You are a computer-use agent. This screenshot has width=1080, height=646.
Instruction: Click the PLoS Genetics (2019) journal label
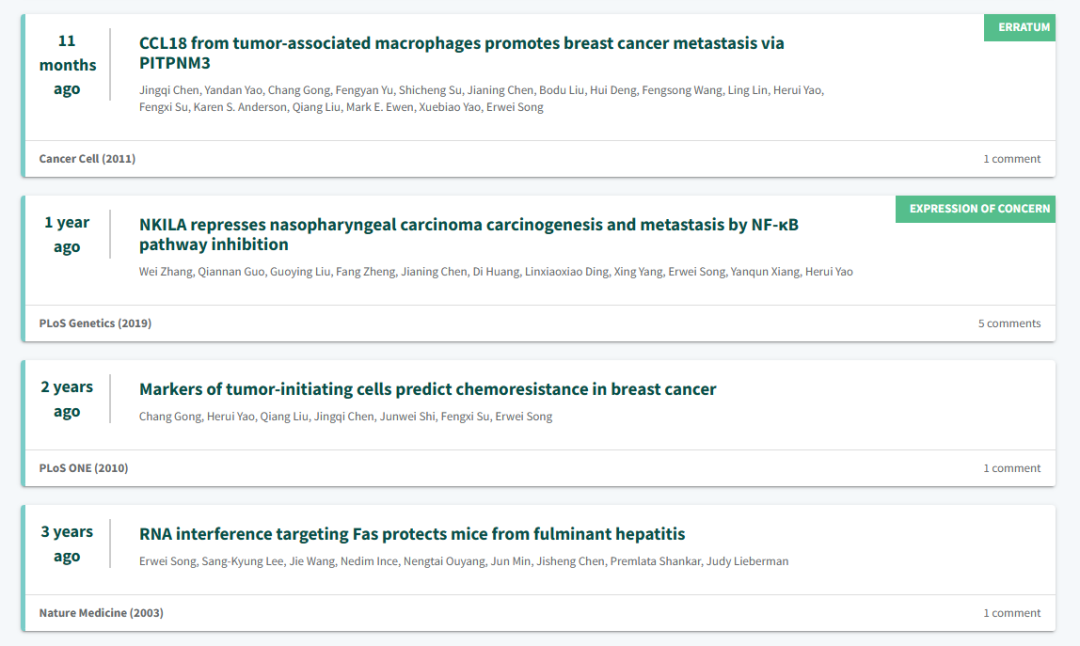[95, 324]
